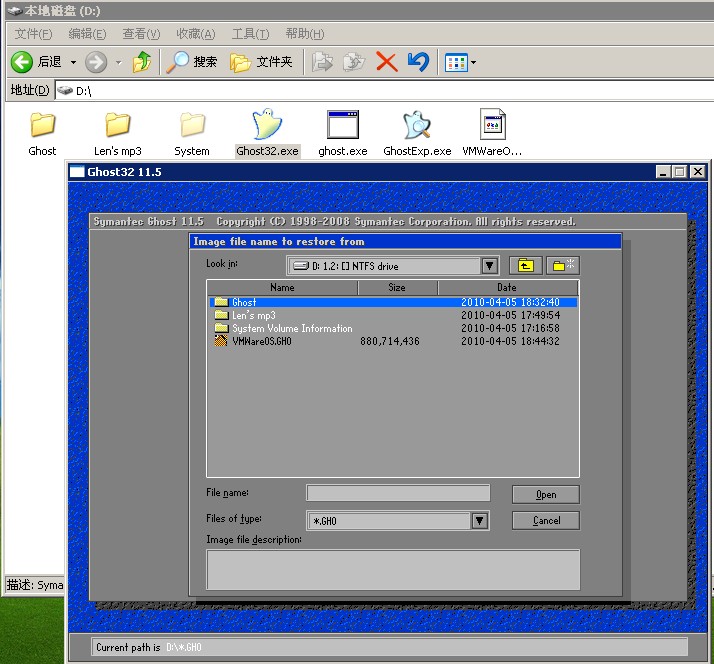Minimize the Ghost32 11.5 window
The width and height of the screenshot is (714, 664).
pos(663,172)
